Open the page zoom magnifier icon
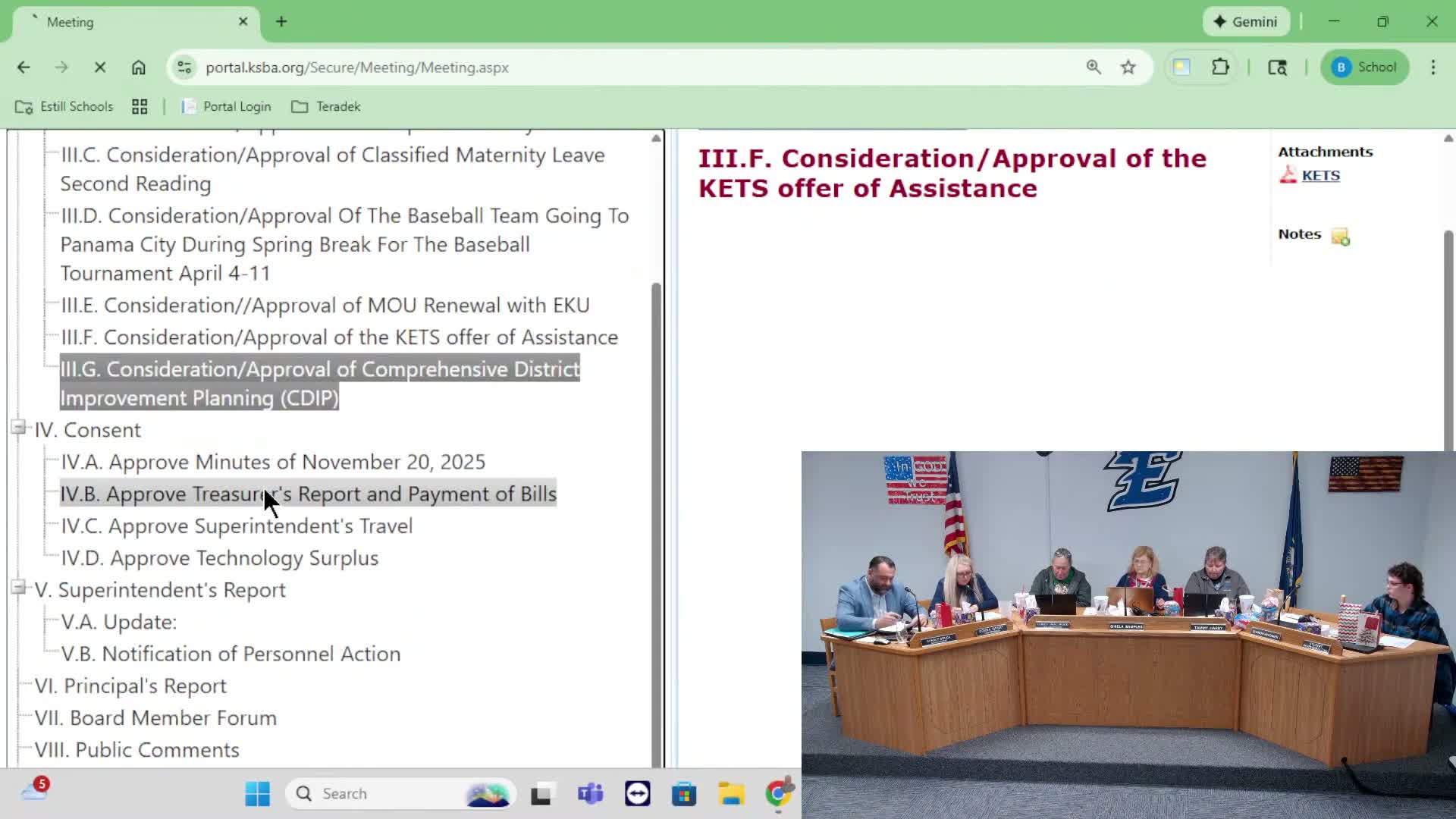This screenshot has height=819, width=1456. point(1094,67)
